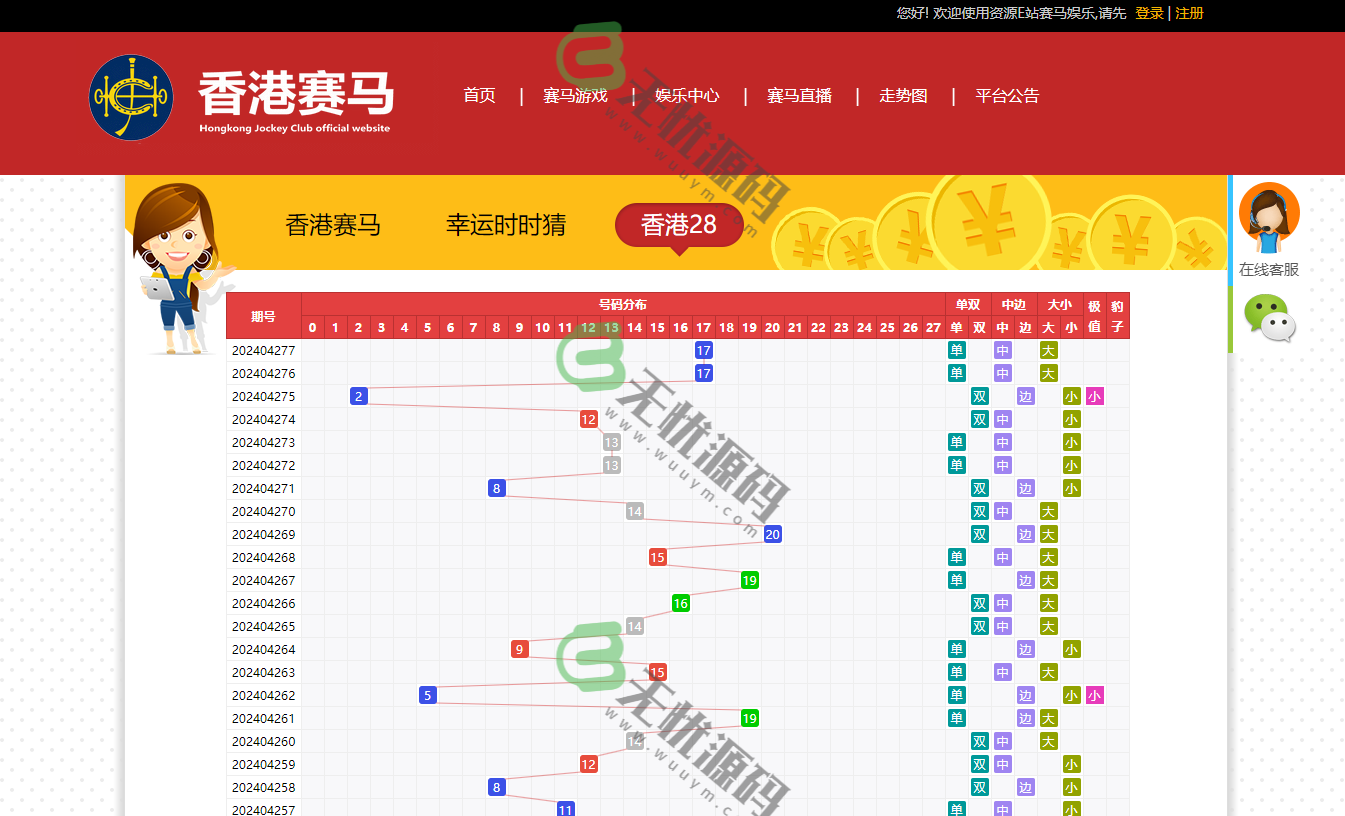The width and height of the screenshot is (1345, 816).
Task: Select the blue 17 number badge for period 202404277
Action: 703,350
